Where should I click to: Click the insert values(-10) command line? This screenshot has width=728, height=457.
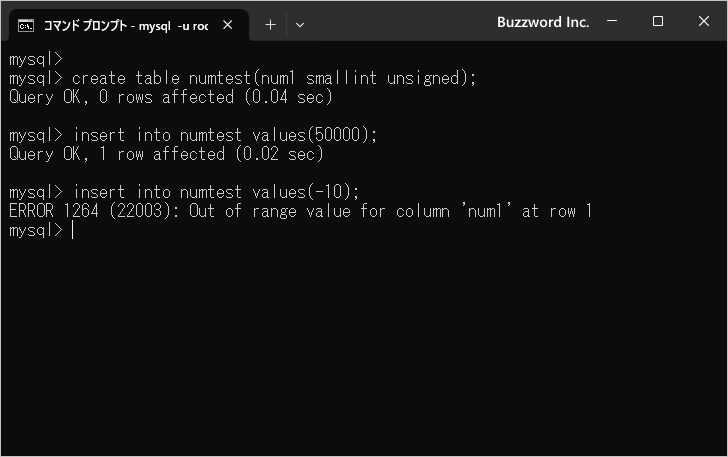click(x=184, y=192)
